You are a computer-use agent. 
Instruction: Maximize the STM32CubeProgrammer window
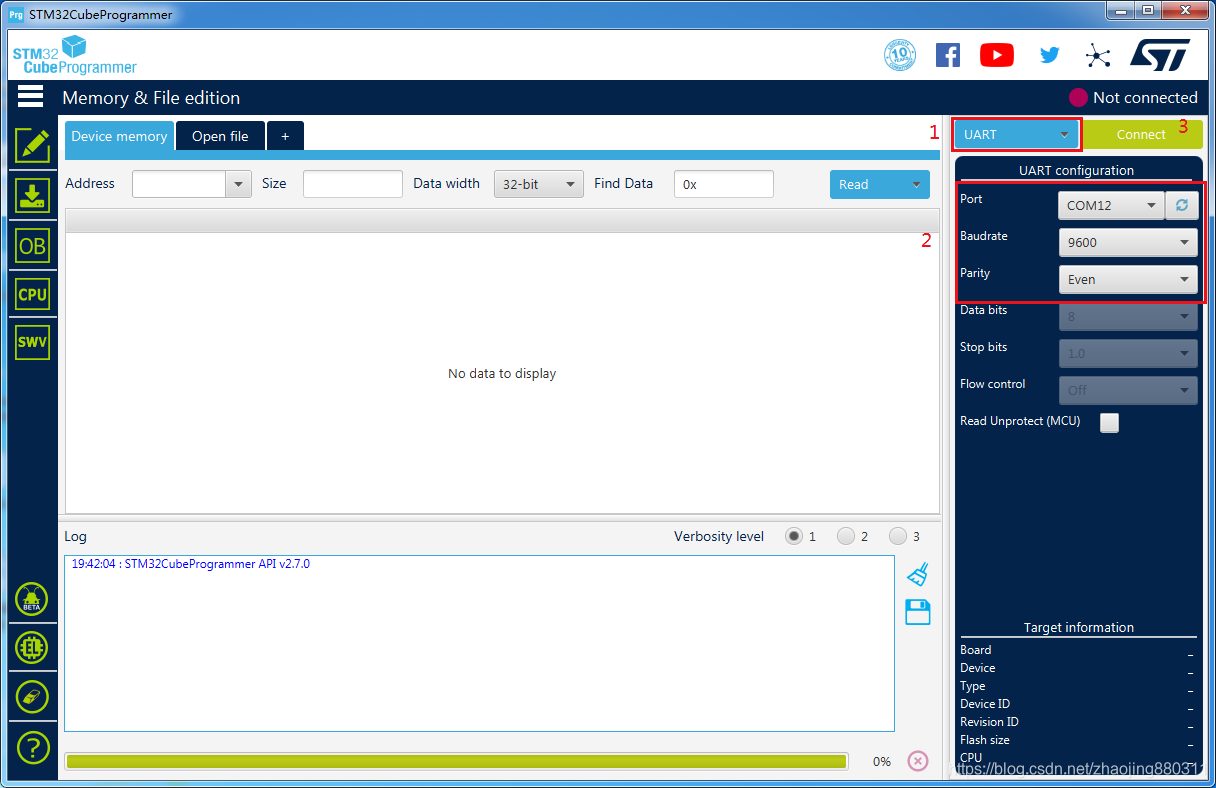[x=1146, y=10]
